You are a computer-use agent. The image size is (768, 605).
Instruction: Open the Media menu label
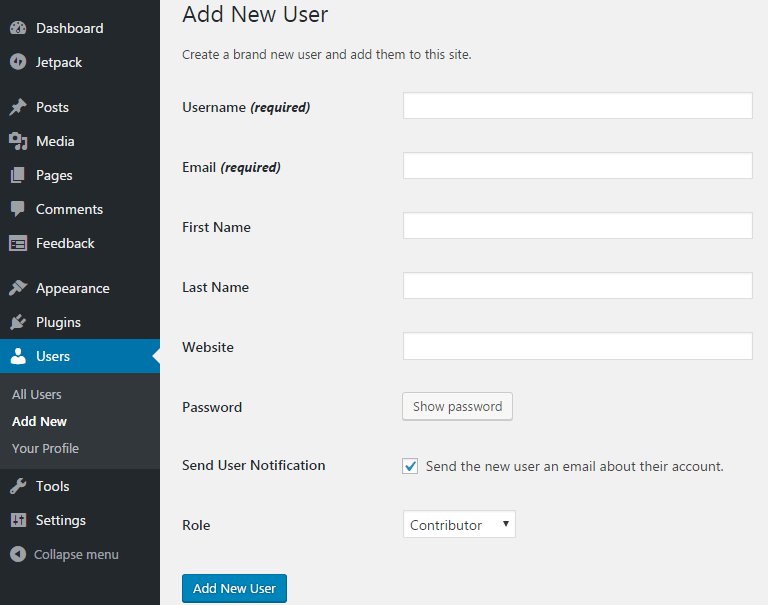click(x=55, y=141)
